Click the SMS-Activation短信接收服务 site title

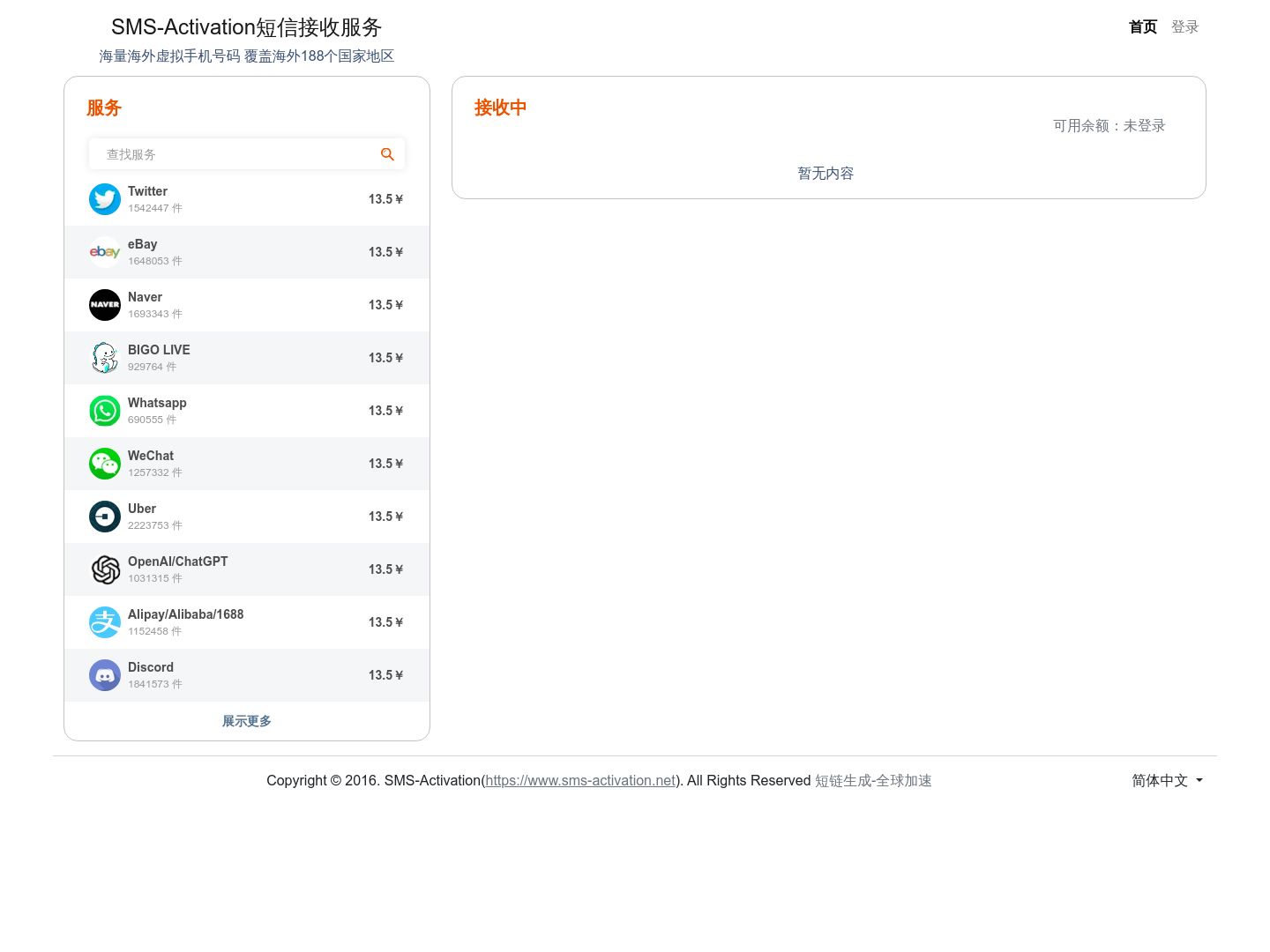[x=247, y=27]
